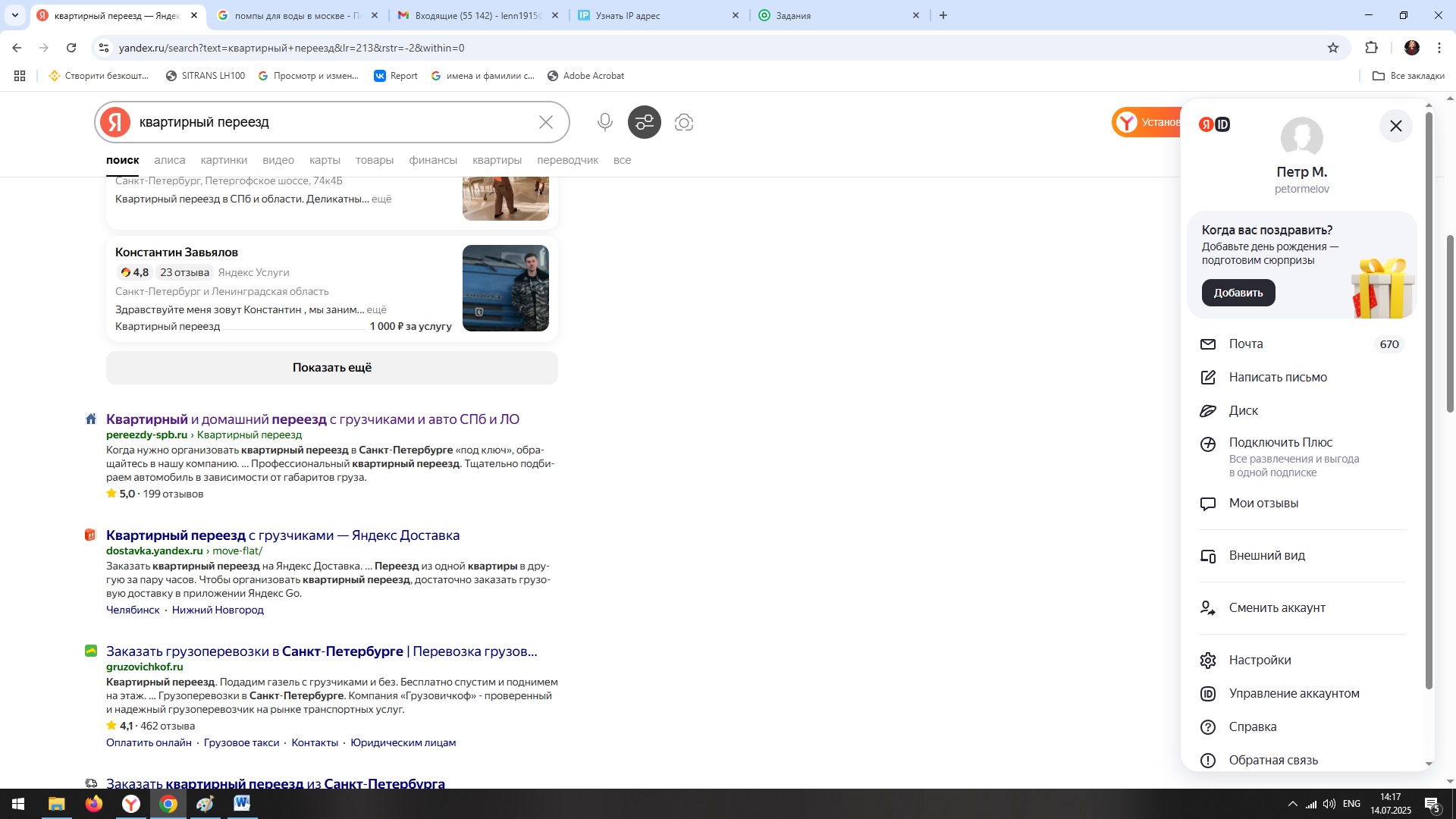Open Яндекс Доставка квартирный переезд result
This screenshot has height=819, width=1456.
[283, 535]
